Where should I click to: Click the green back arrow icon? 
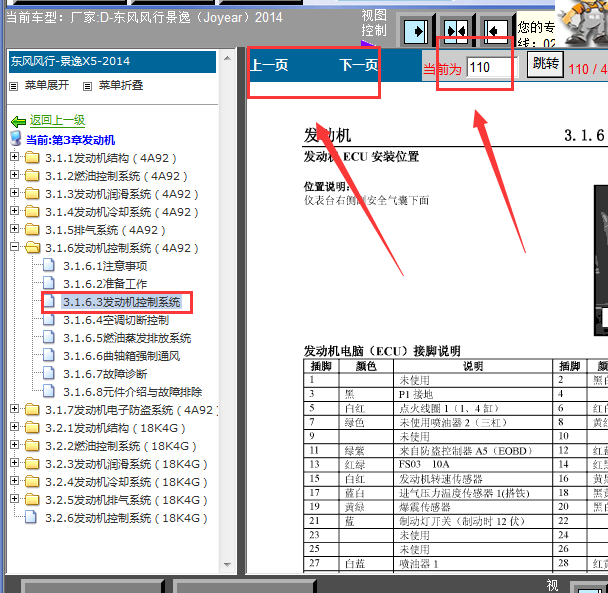point(18,122)
